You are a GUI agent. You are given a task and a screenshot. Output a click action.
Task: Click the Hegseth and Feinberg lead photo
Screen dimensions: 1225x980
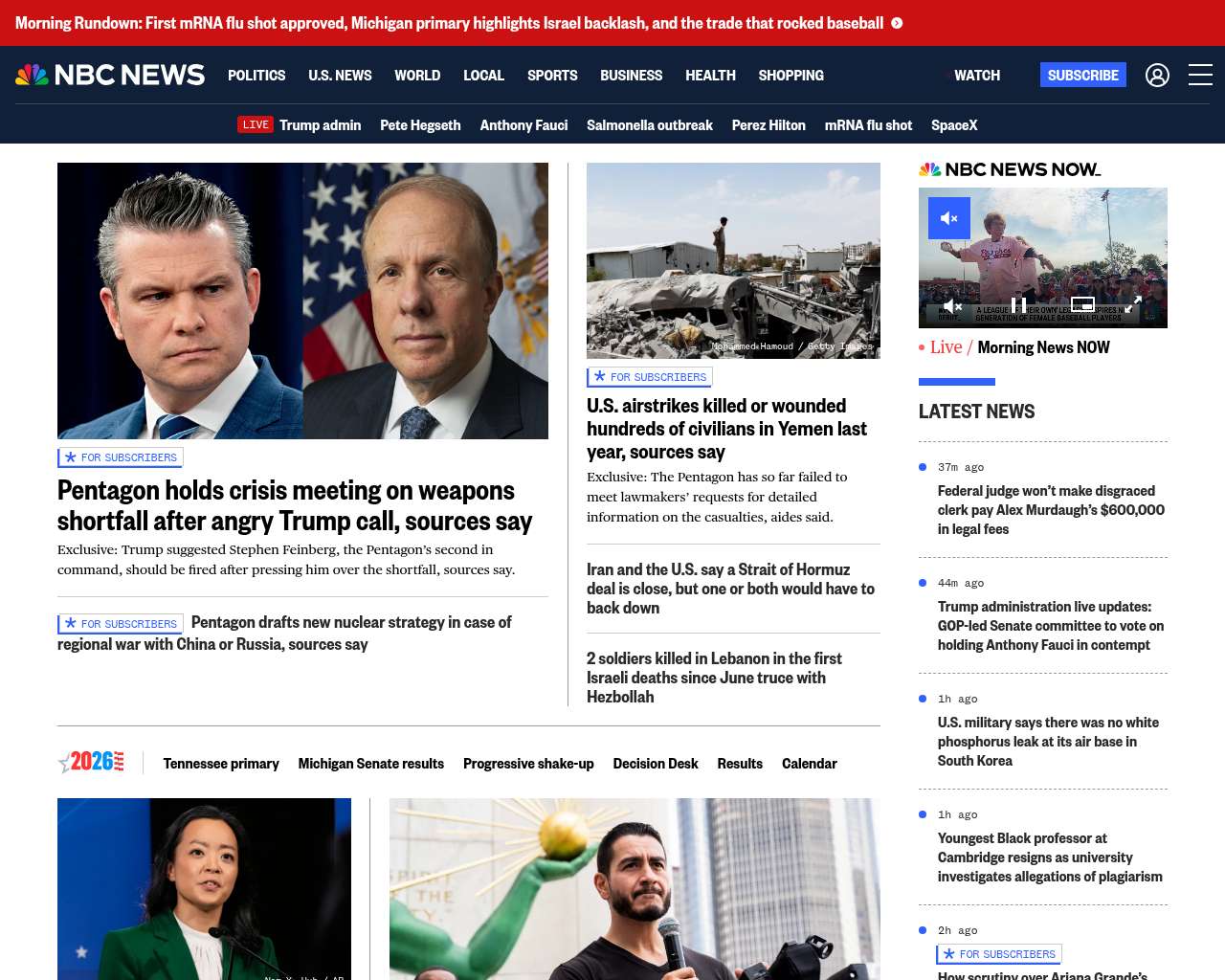point(302,301)
